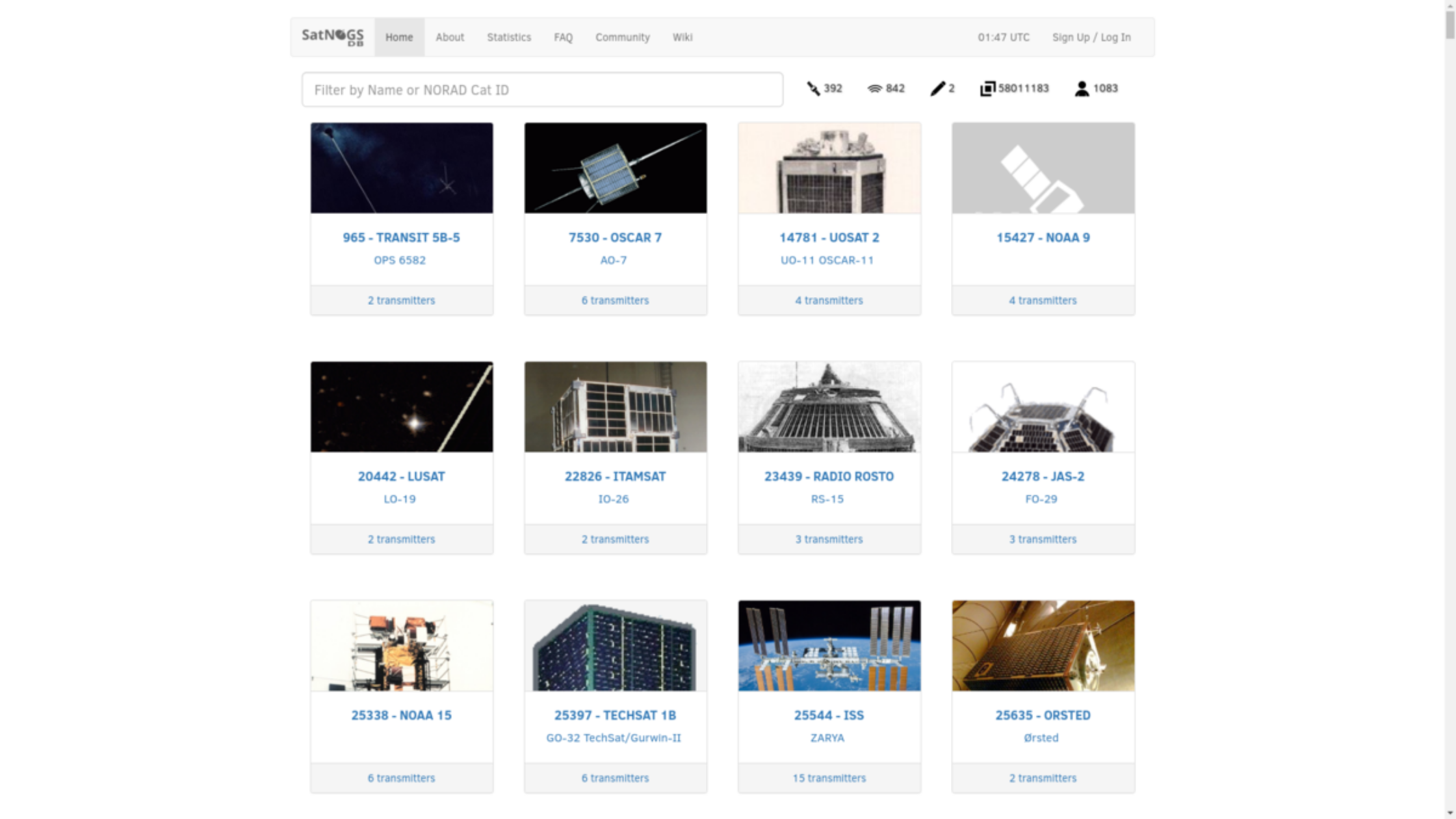1456x819 pixels.
Task: Open the Statistics page
Action: (x=509, y=37)
